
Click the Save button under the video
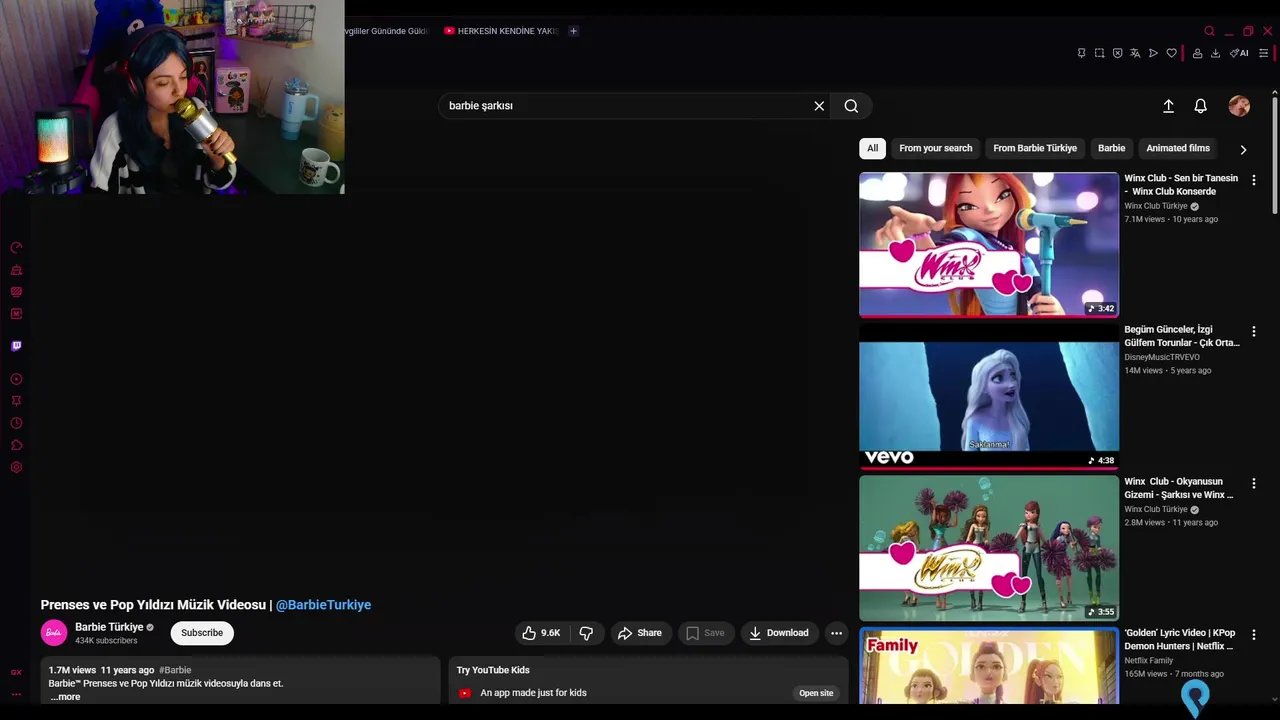pos(705,633)
